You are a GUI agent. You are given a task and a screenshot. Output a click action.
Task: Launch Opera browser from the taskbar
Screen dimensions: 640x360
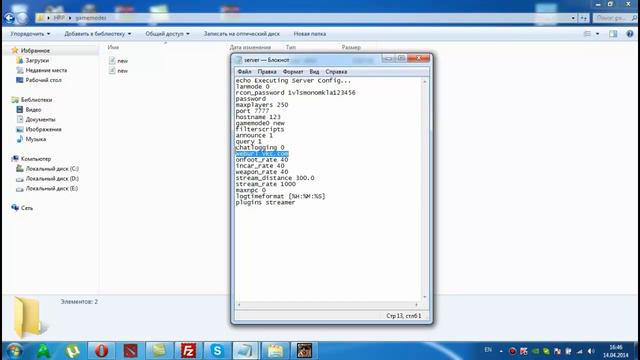click(x=101, y=351)
